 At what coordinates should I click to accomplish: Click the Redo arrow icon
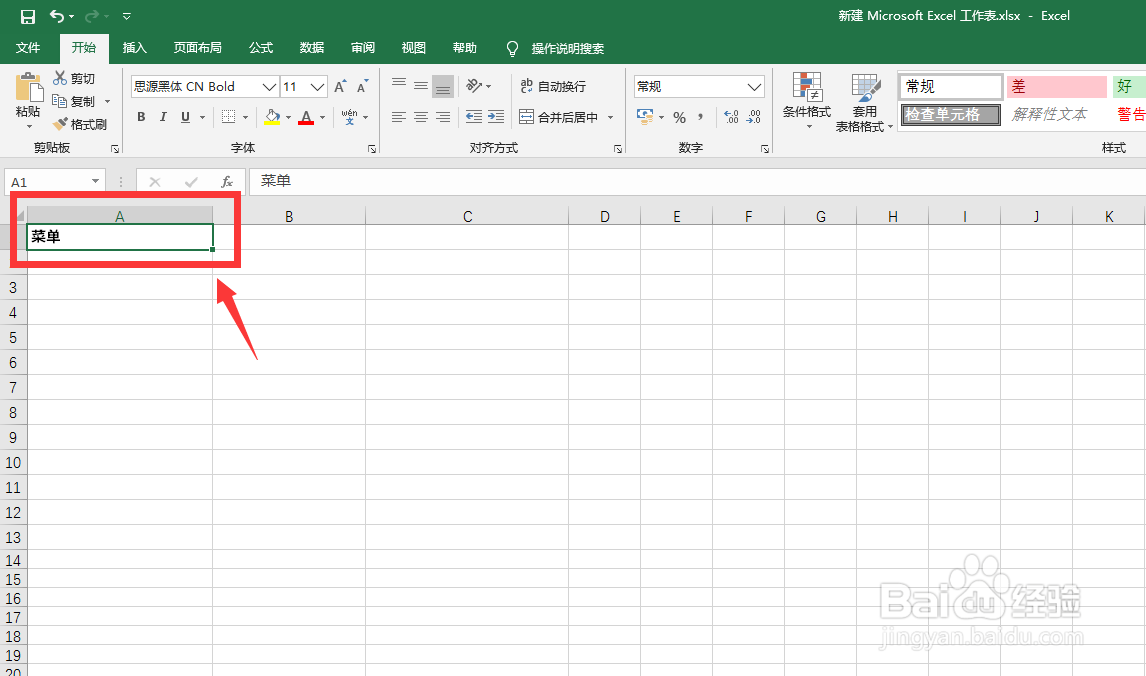[92, 15]
